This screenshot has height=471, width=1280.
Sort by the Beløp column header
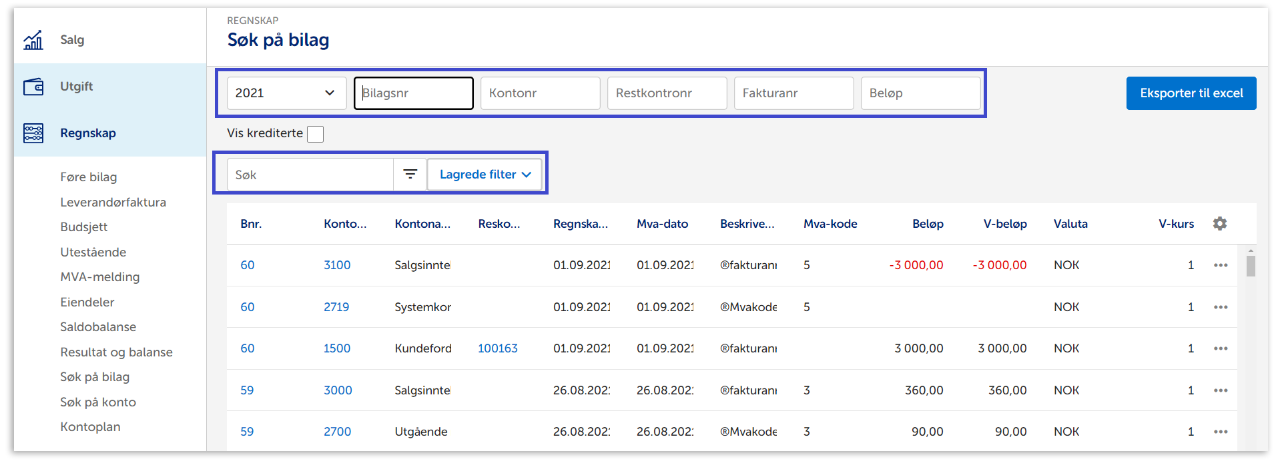tap(927, 224)
